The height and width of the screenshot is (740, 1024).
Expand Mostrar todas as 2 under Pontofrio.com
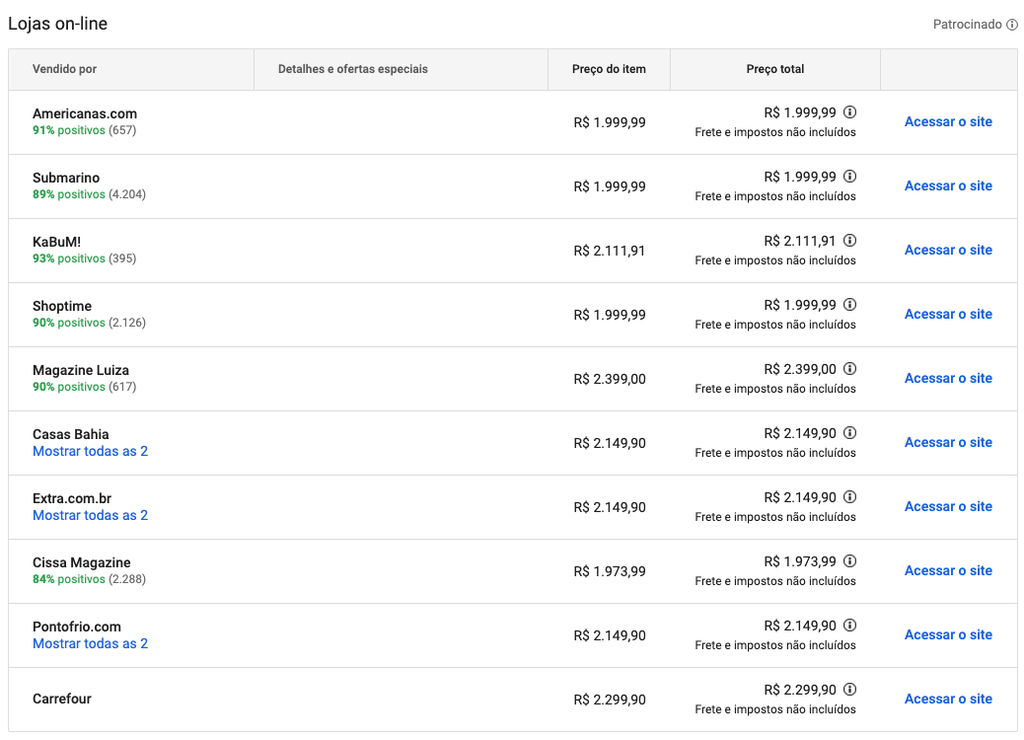[x=90, y=643]
